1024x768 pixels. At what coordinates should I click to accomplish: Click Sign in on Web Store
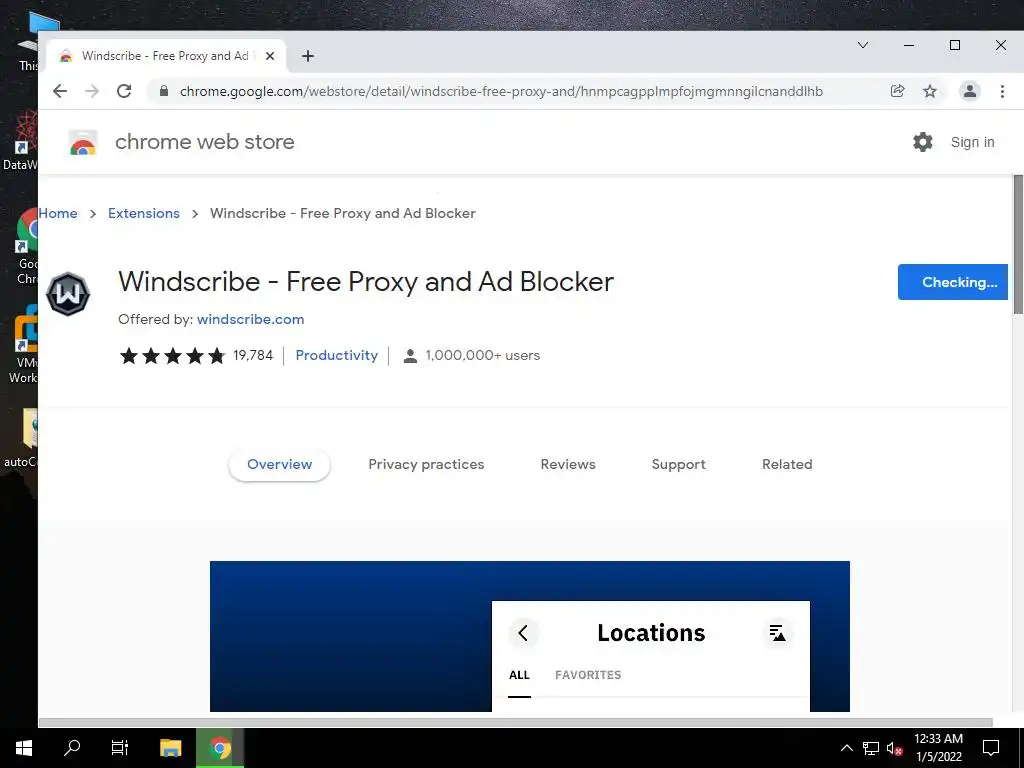[x=972, y=142]
